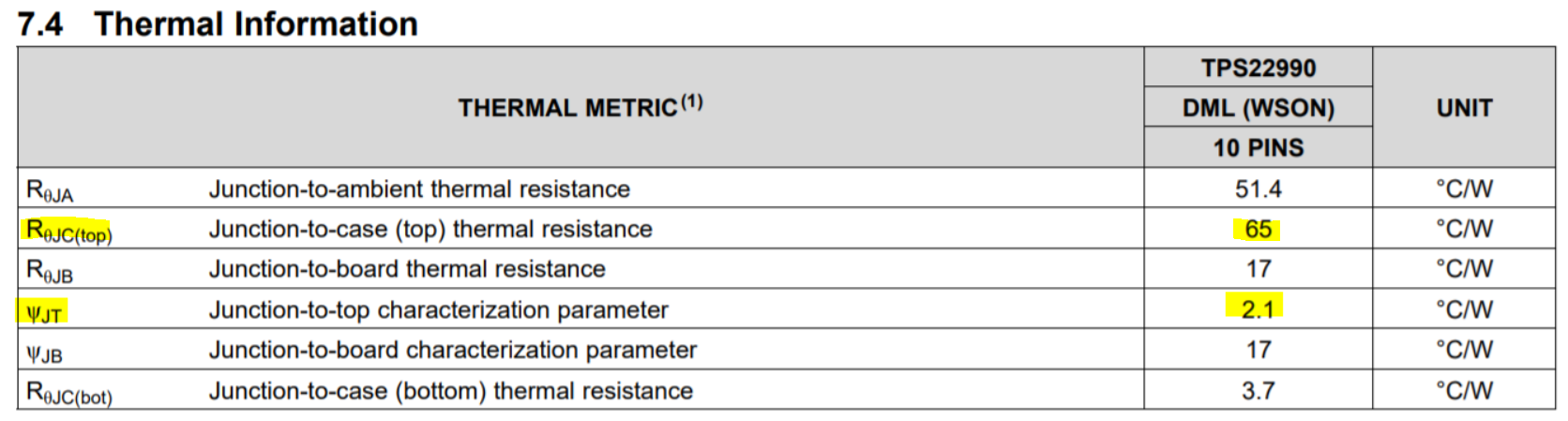Click the footnote (1) superscript marker

point(692,101)
